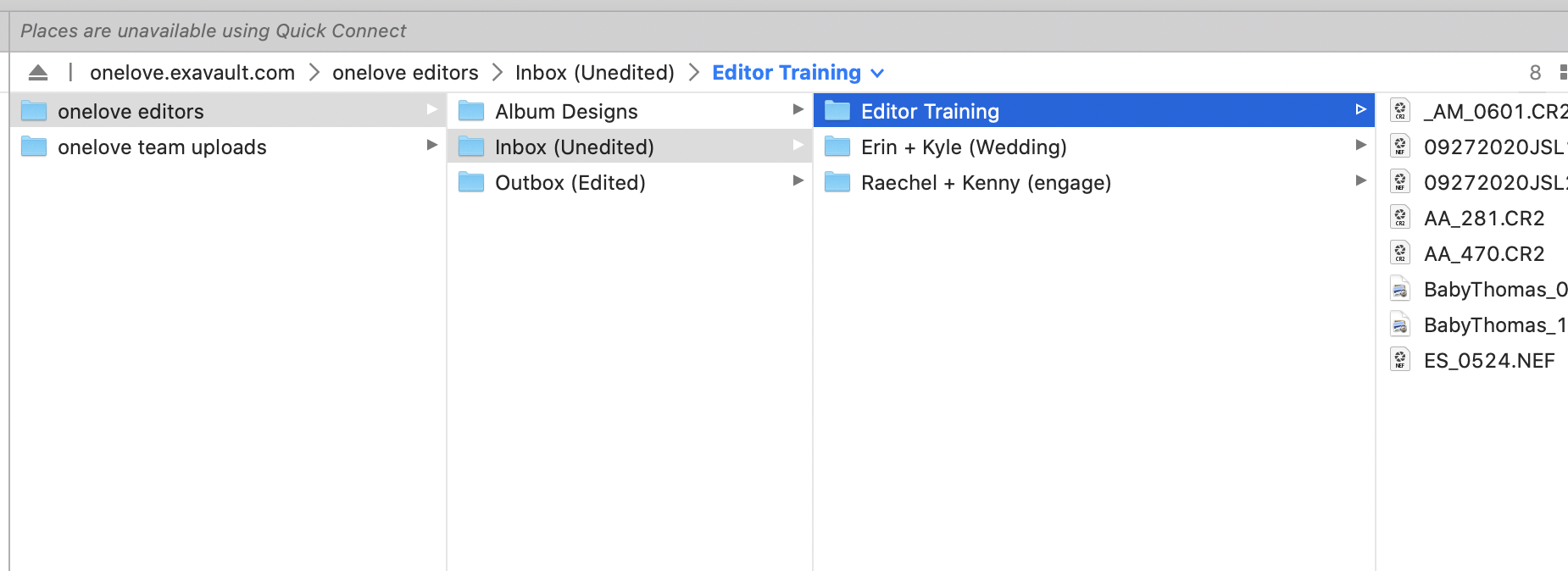Expand the onelove team uploads folder arrow

432,146
